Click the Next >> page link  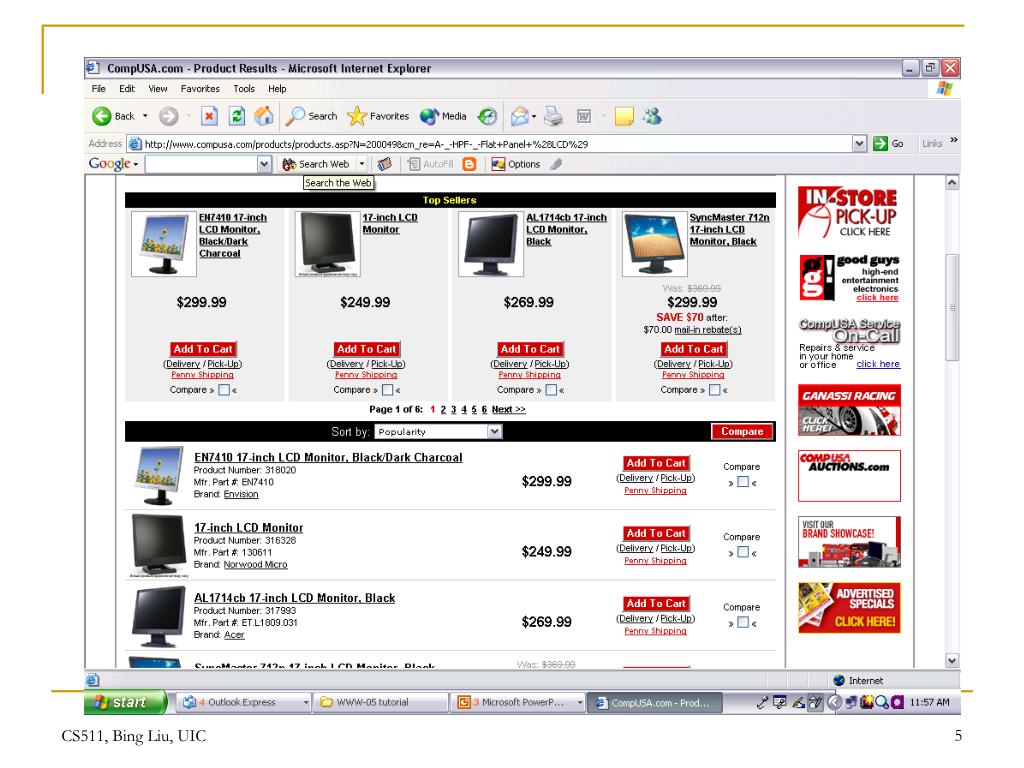tap(508, 409)
